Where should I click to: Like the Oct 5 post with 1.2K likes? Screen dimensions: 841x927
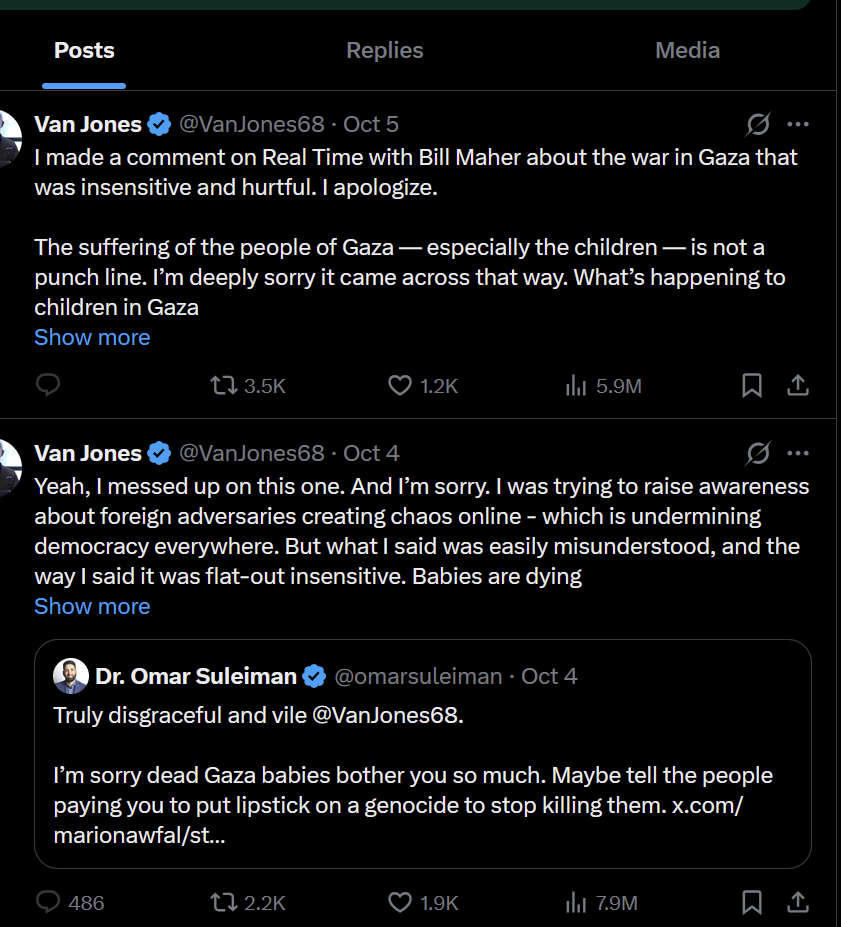(x=399, y=385)
